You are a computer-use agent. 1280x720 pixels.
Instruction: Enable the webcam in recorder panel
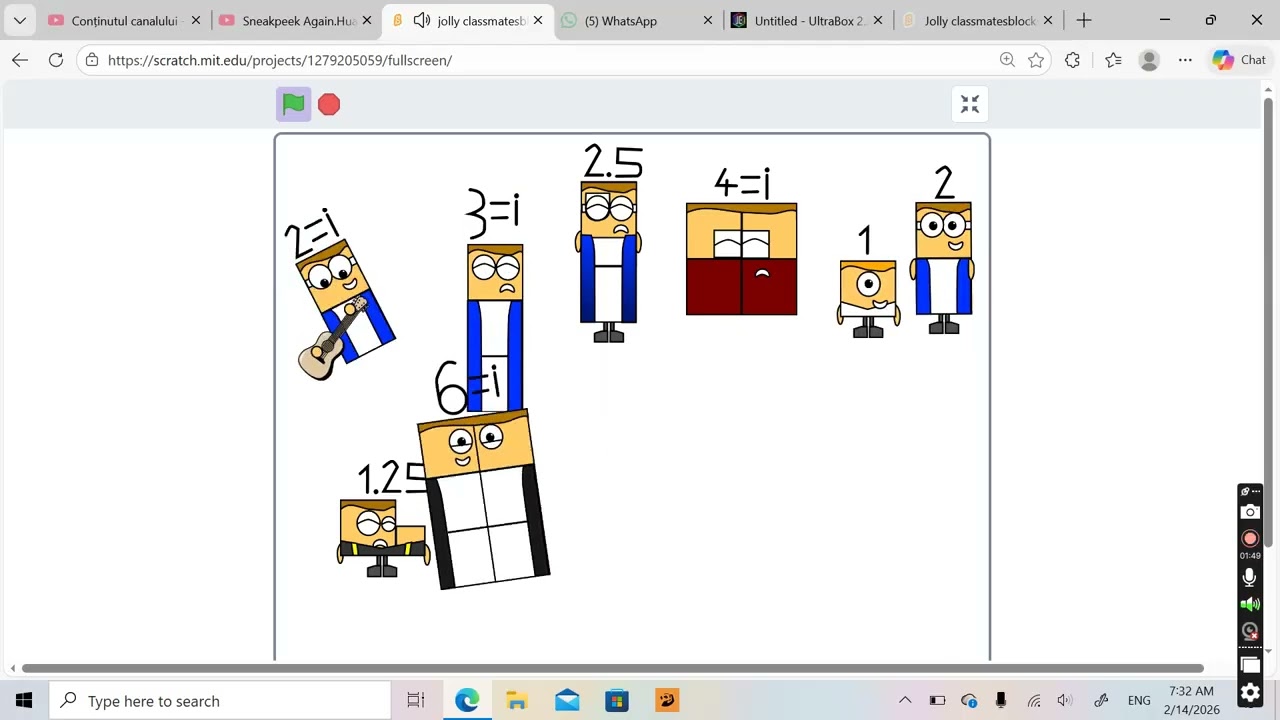point(1250,631)
